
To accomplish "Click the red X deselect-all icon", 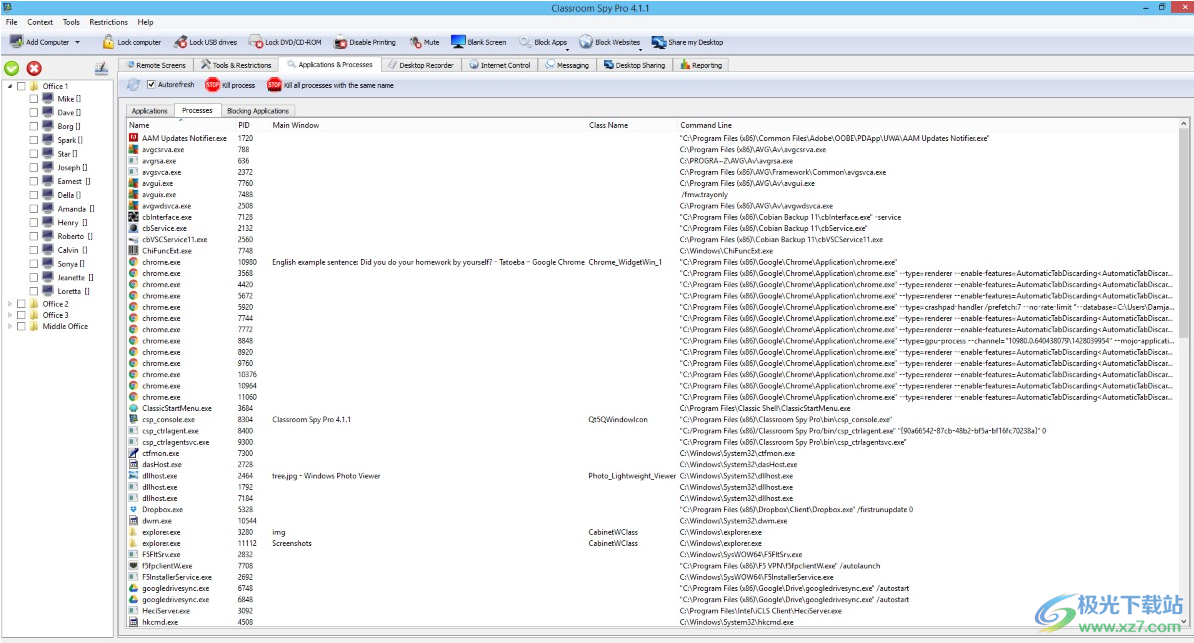I will pos(34,69).
